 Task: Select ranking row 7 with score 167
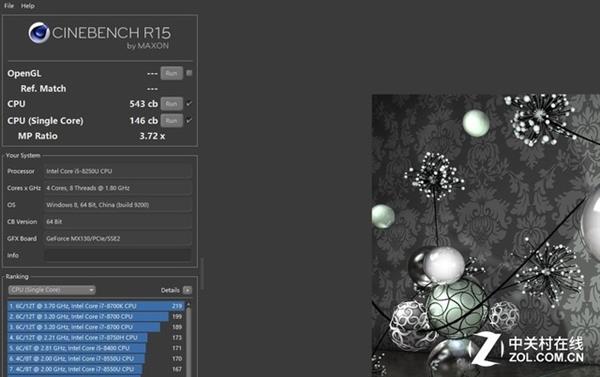click(96, 369)
